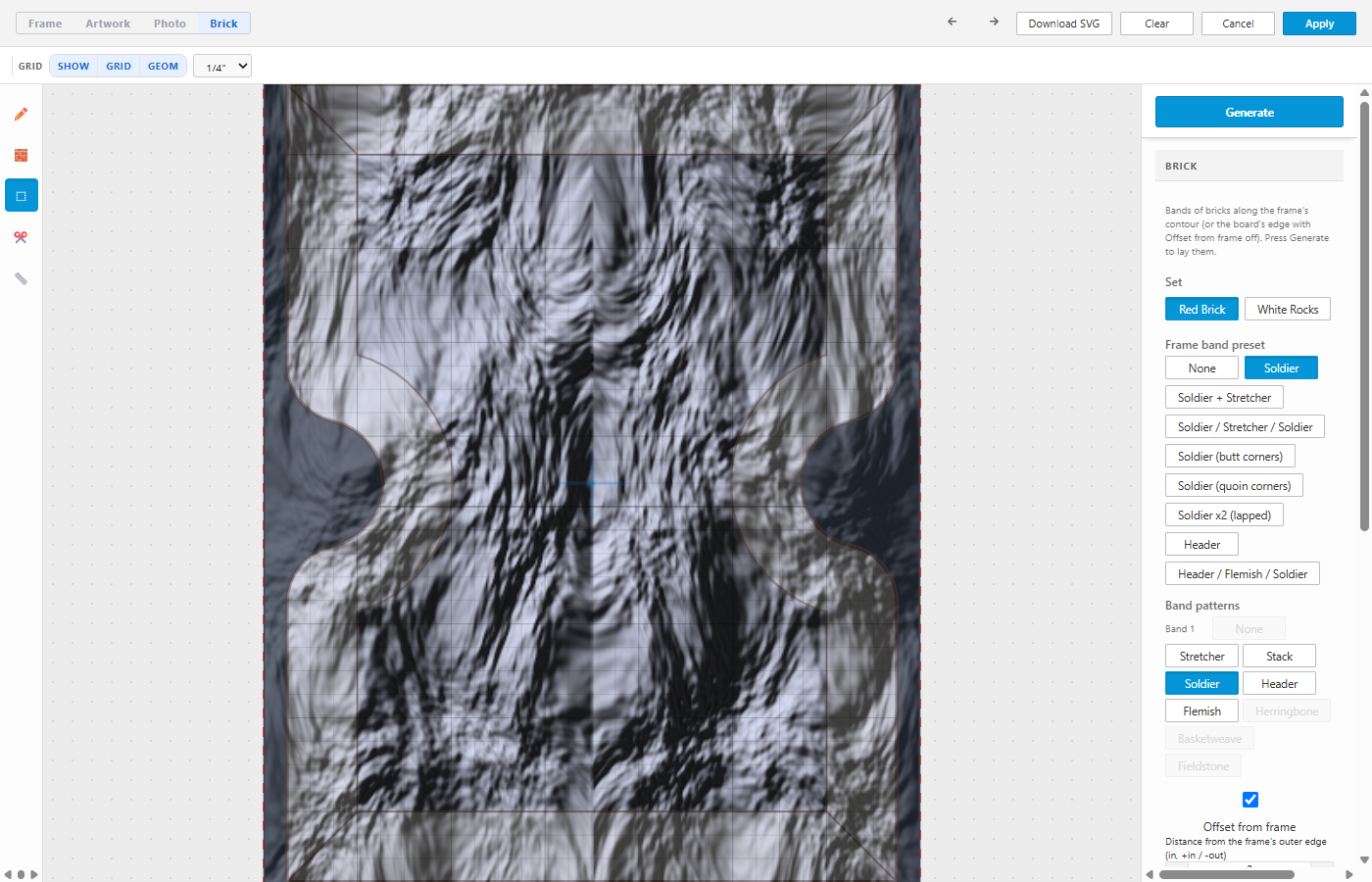This screenshot has height=882, width=1372.
Task: Select Soldier (quoin corners) preset
Action: click(1234, 485)
